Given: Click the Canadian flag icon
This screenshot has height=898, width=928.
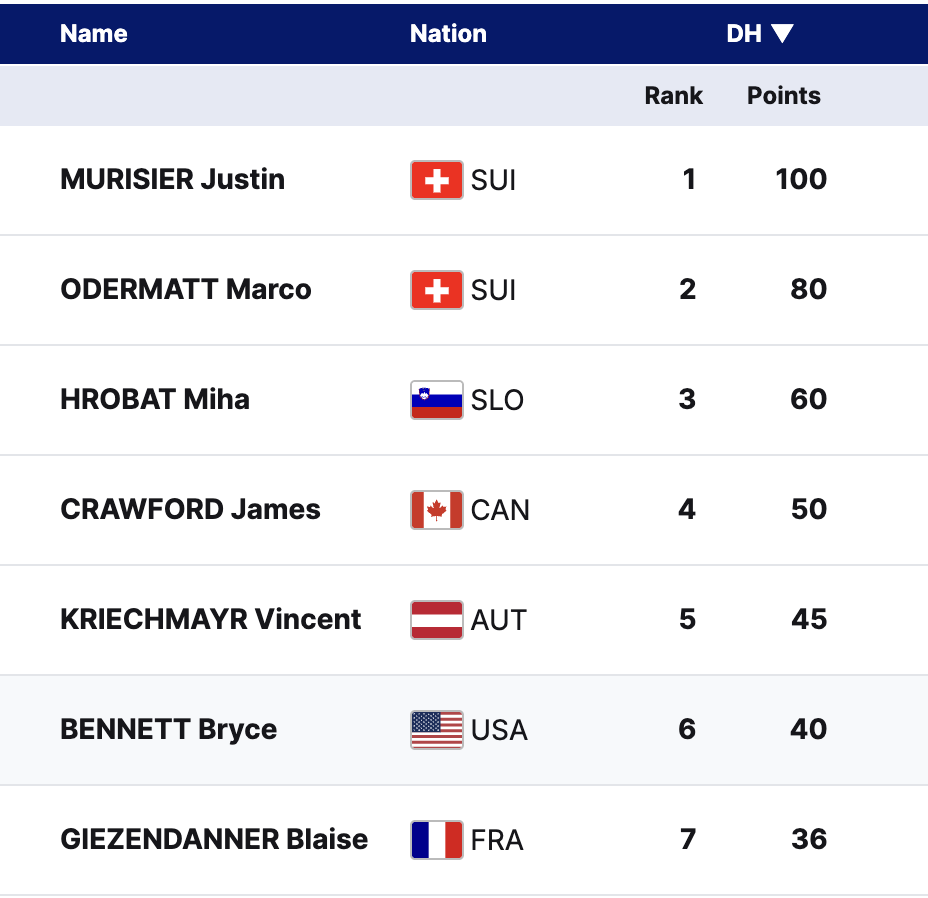Looking at the screenshot, I should click(x=437, y=510).
